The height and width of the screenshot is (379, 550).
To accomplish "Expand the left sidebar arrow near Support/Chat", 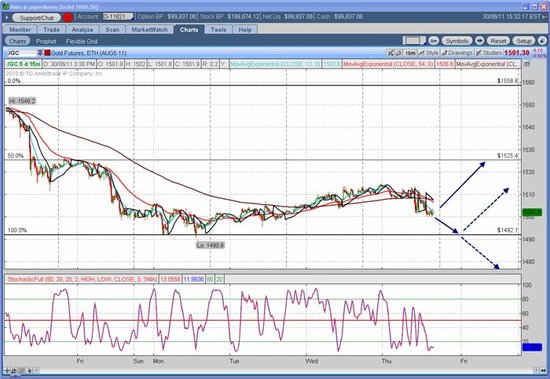I will pos(6,17).
